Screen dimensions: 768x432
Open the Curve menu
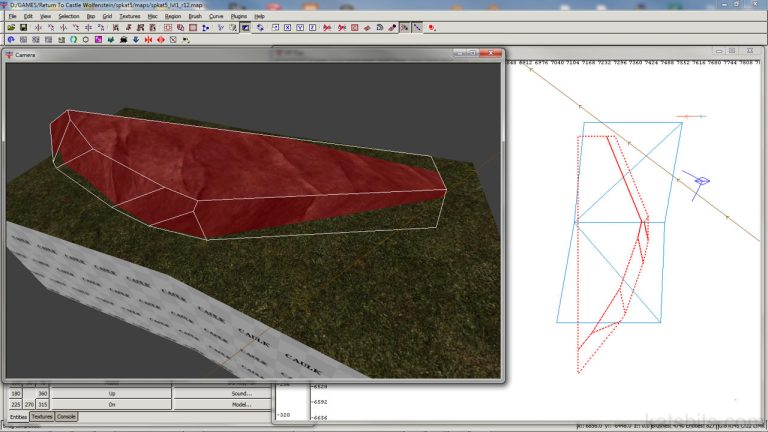click(216, 17)
